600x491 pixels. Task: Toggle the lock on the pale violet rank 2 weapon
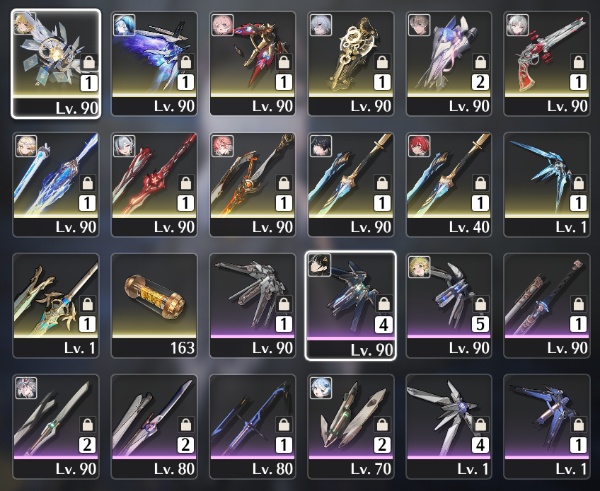(x=480, y=62)
